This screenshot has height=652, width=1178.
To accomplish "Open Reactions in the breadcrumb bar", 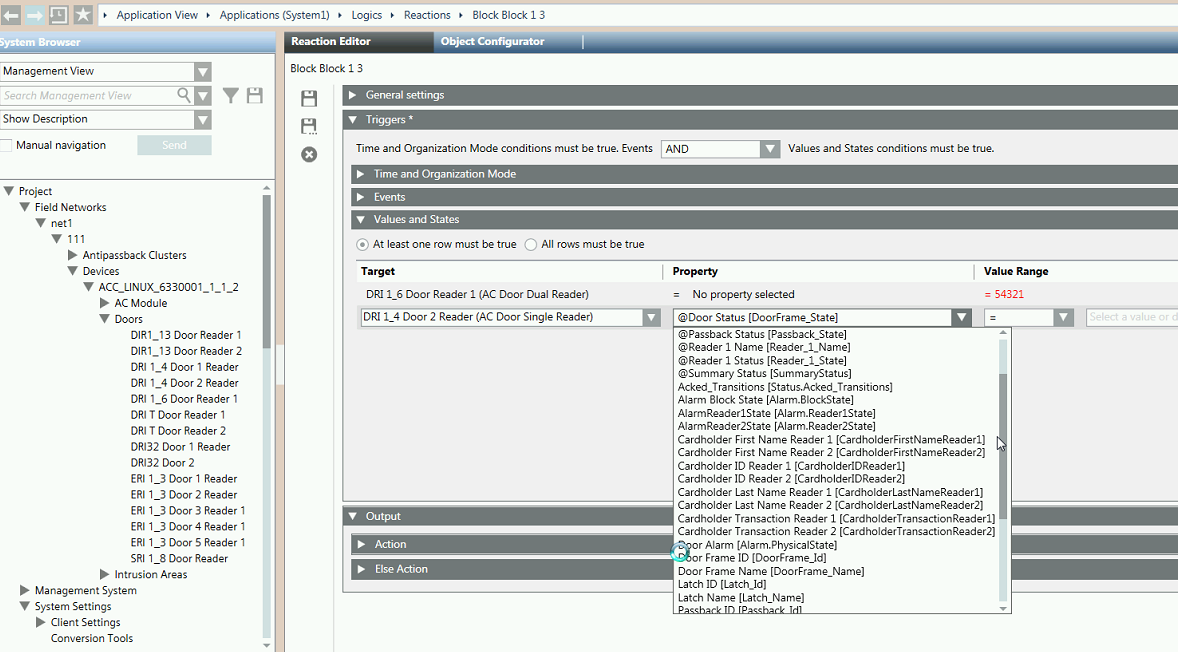I will 427,14.
